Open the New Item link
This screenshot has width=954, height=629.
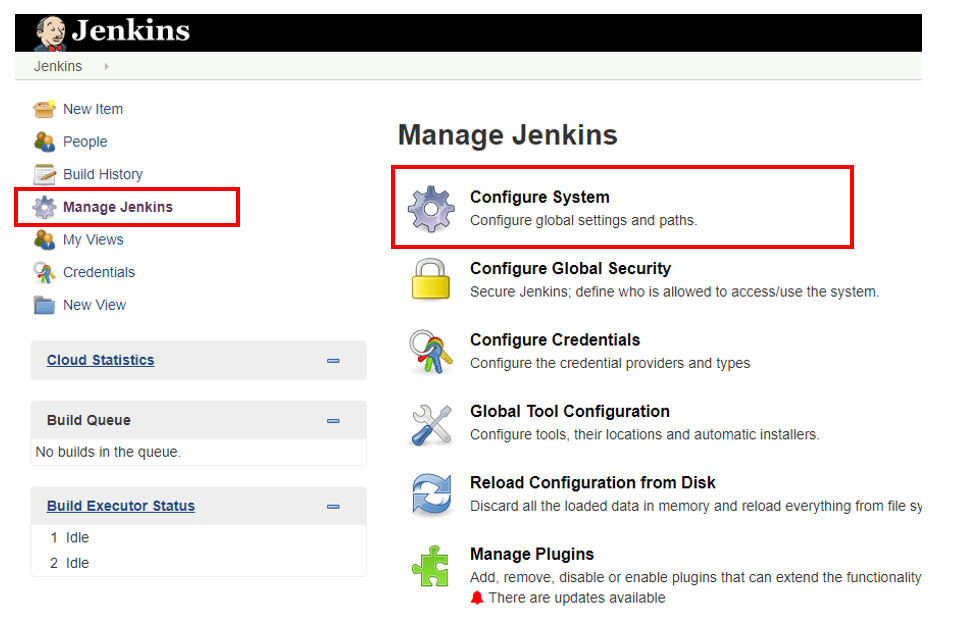[93, 109]
